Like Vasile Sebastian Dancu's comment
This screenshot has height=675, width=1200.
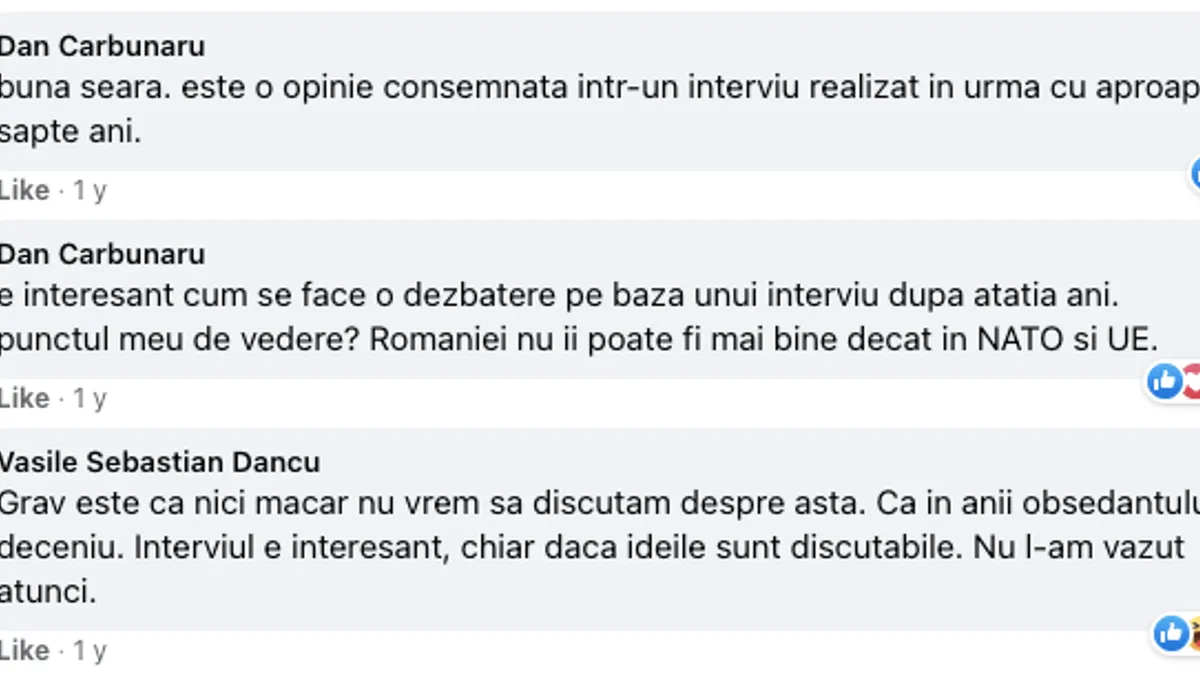click(24, 651)
